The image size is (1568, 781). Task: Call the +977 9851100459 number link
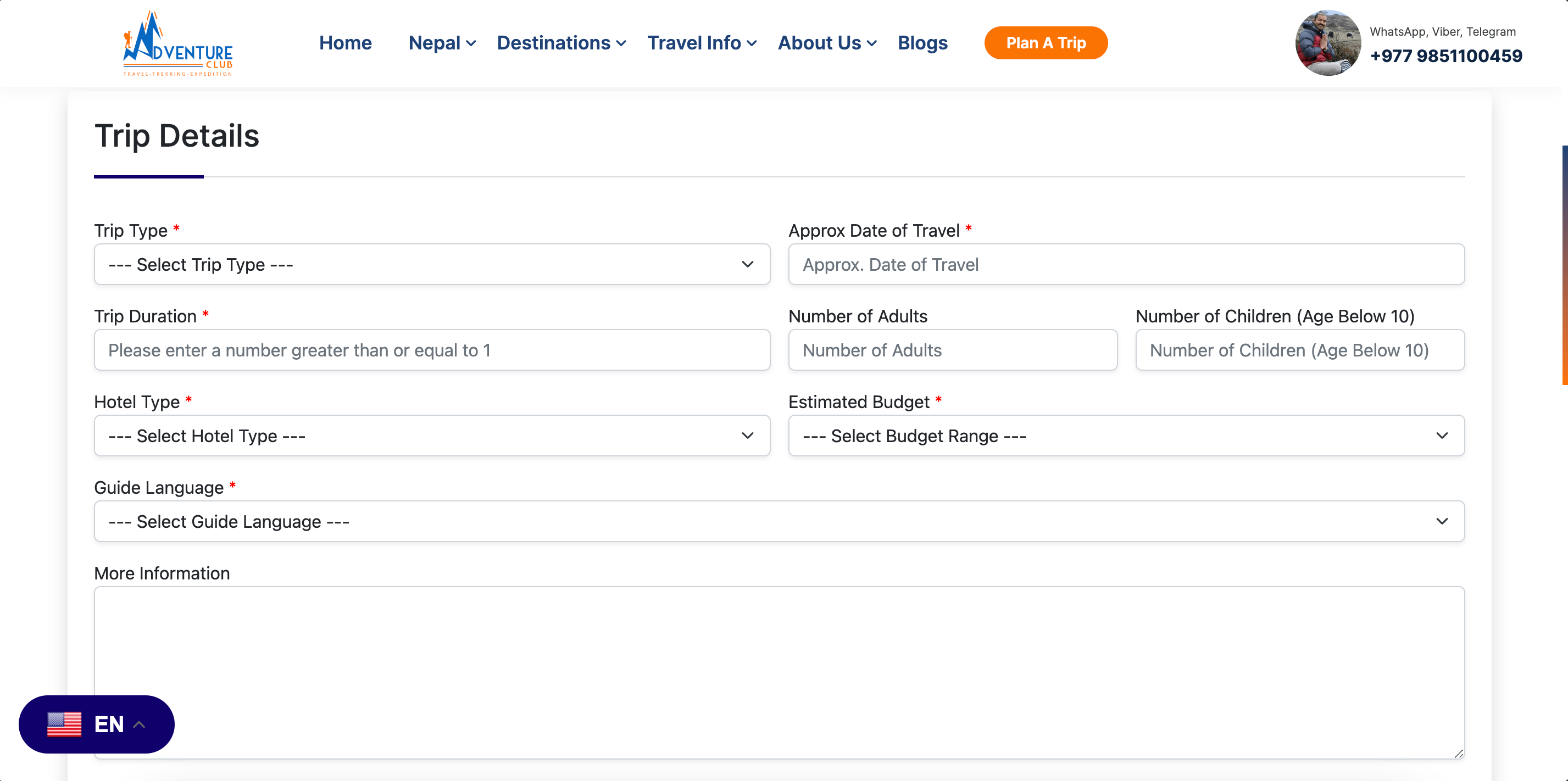pos(1445,56)
